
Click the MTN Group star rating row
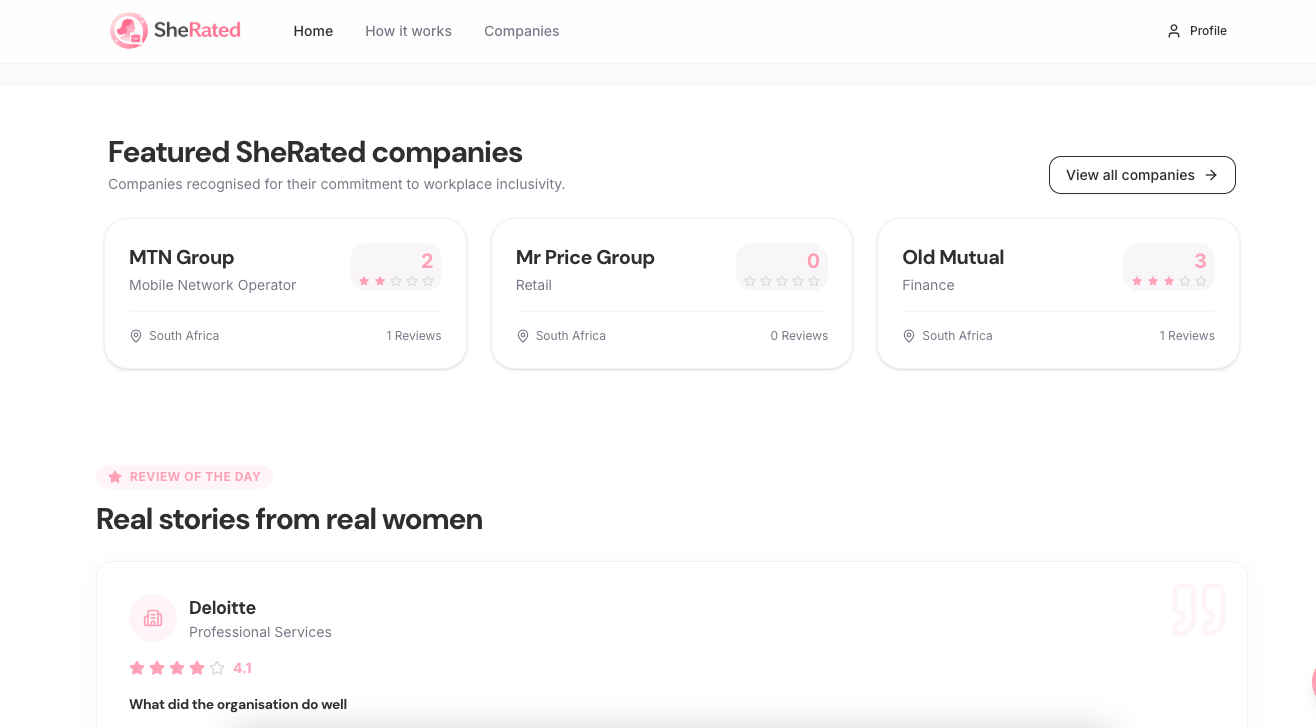(396, 282)
